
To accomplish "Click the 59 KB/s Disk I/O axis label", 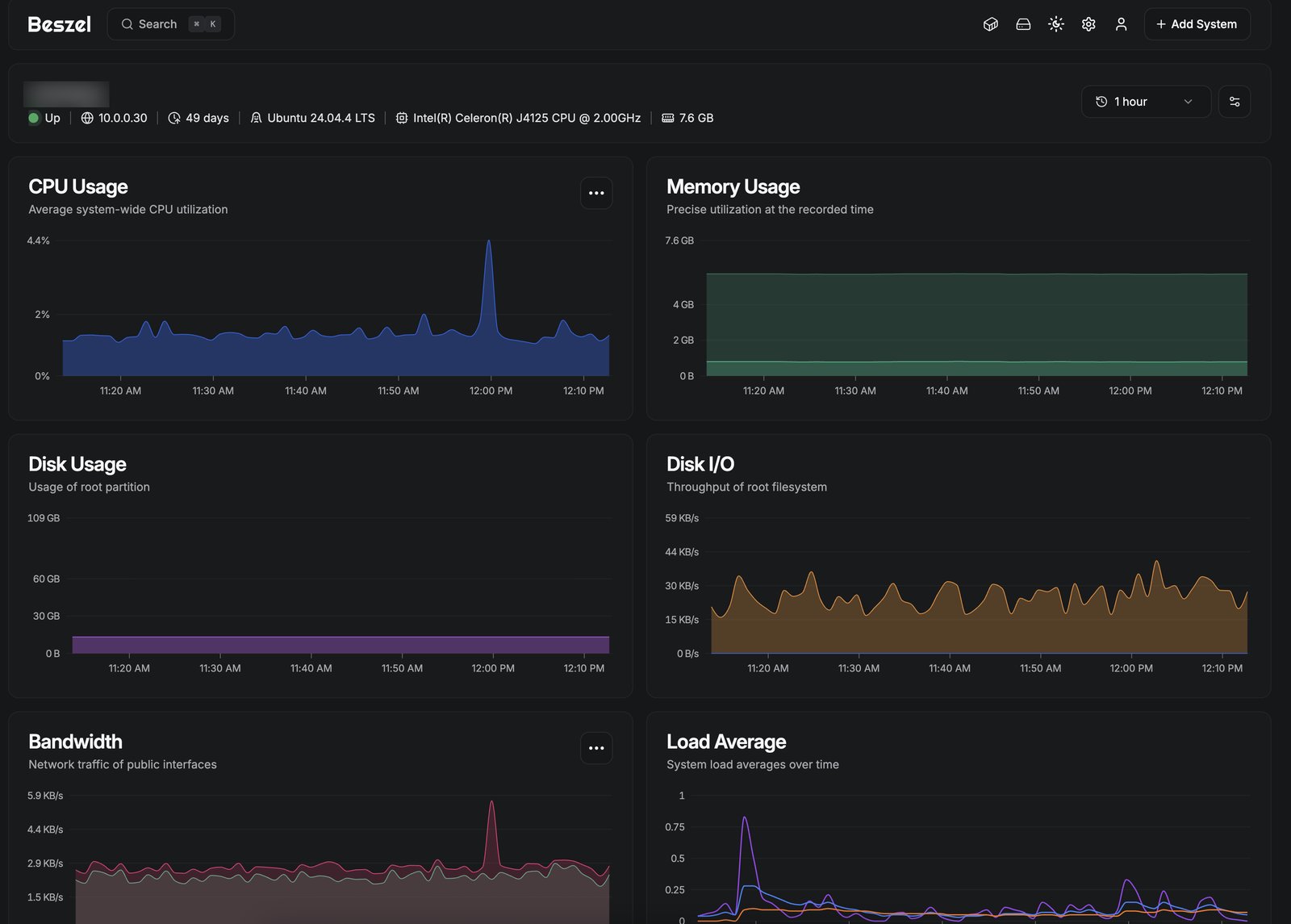I will 682,518.
